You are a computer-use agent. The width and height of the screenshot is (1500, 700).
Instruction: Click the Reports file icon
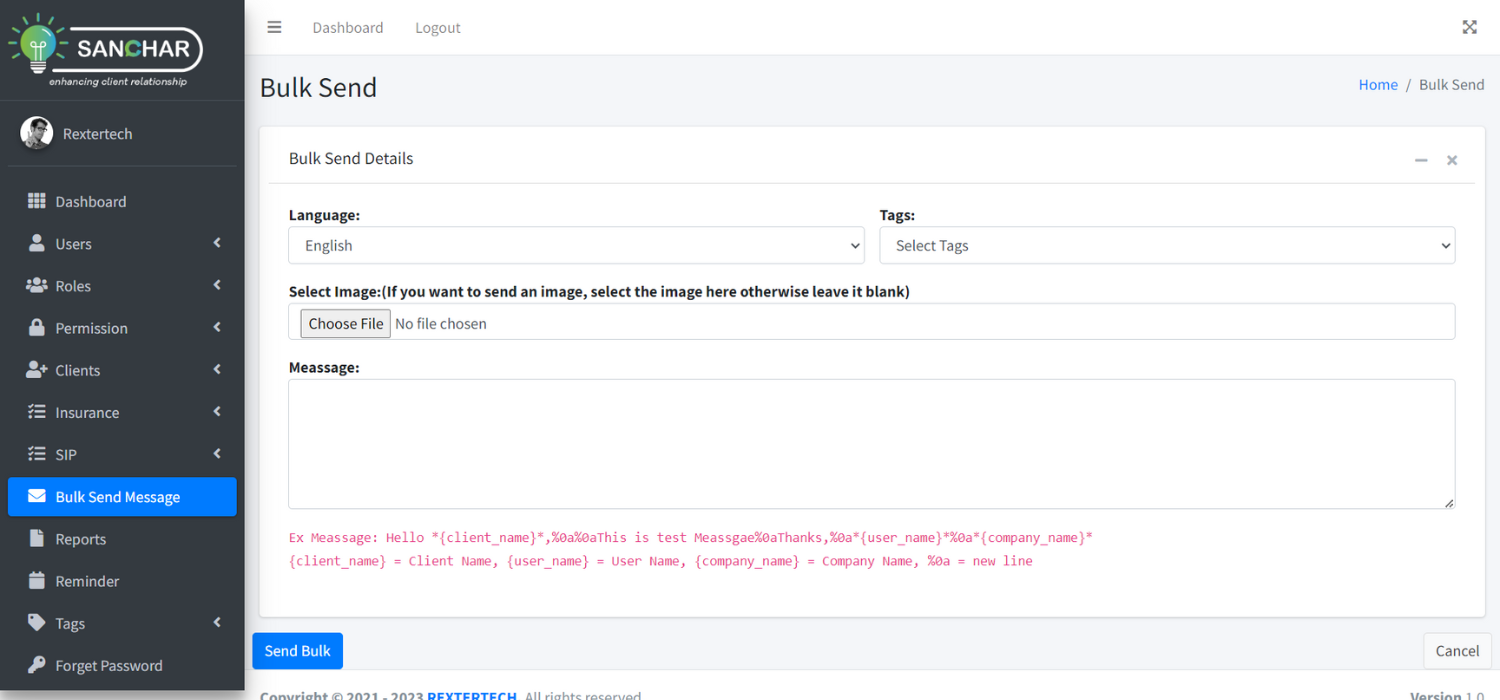point(37,539)
